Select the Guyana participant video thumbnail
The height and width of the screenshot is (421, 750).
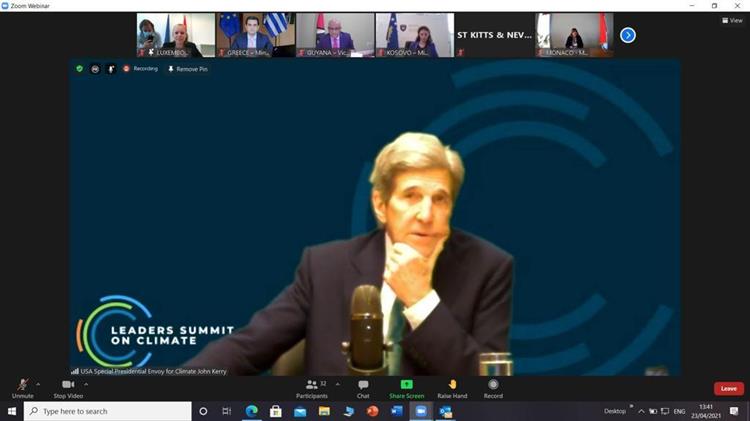(x=334, y=35)
